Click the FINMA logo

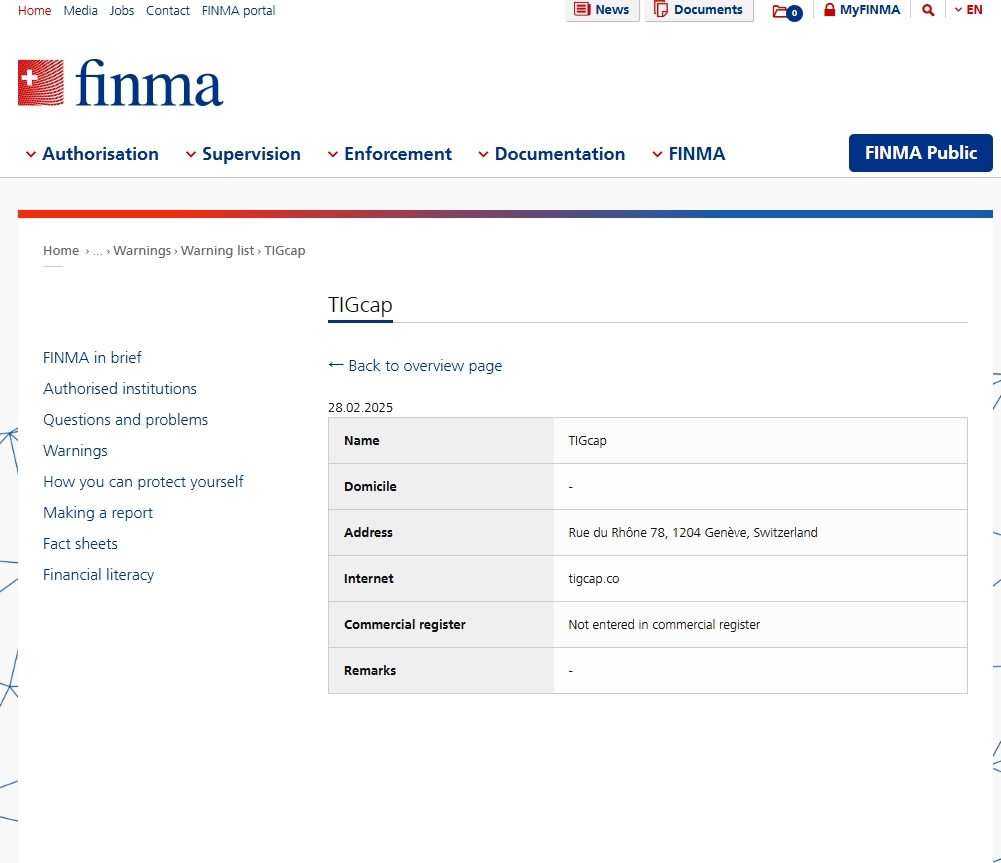click(x=120, y=83)
